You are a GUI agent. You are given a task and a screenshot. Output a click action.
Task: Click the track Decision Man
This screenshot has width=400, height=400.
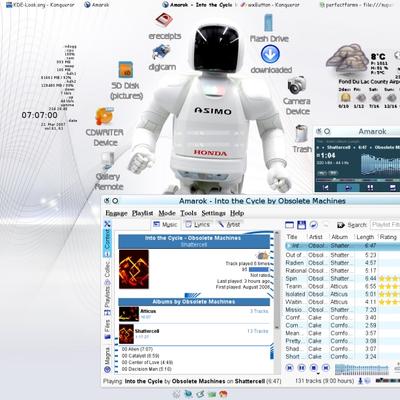click(147, 369)
